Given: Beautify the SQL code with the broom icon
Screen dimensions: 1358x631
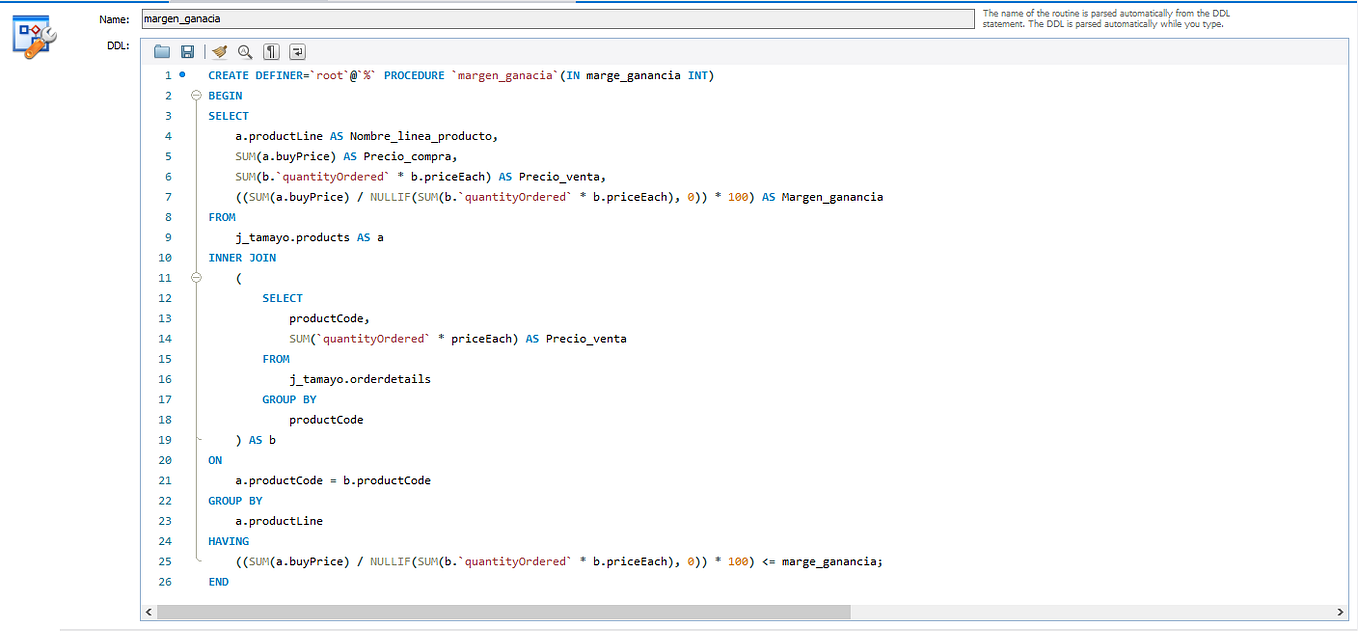Looking at the screenshot, I should (218, 51).
